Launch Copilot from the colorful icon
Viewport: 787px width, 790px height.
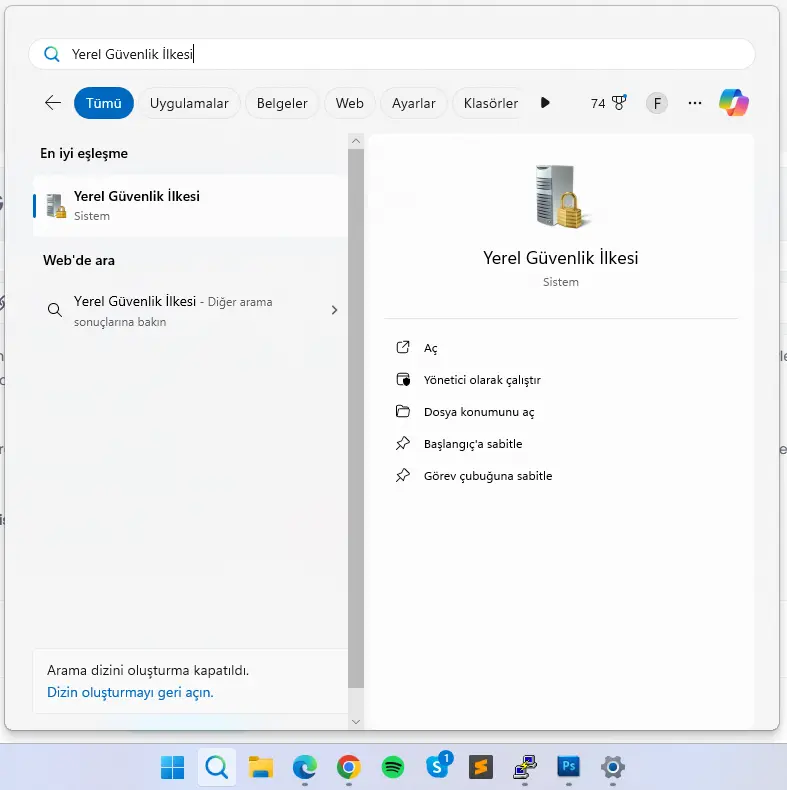734,103
